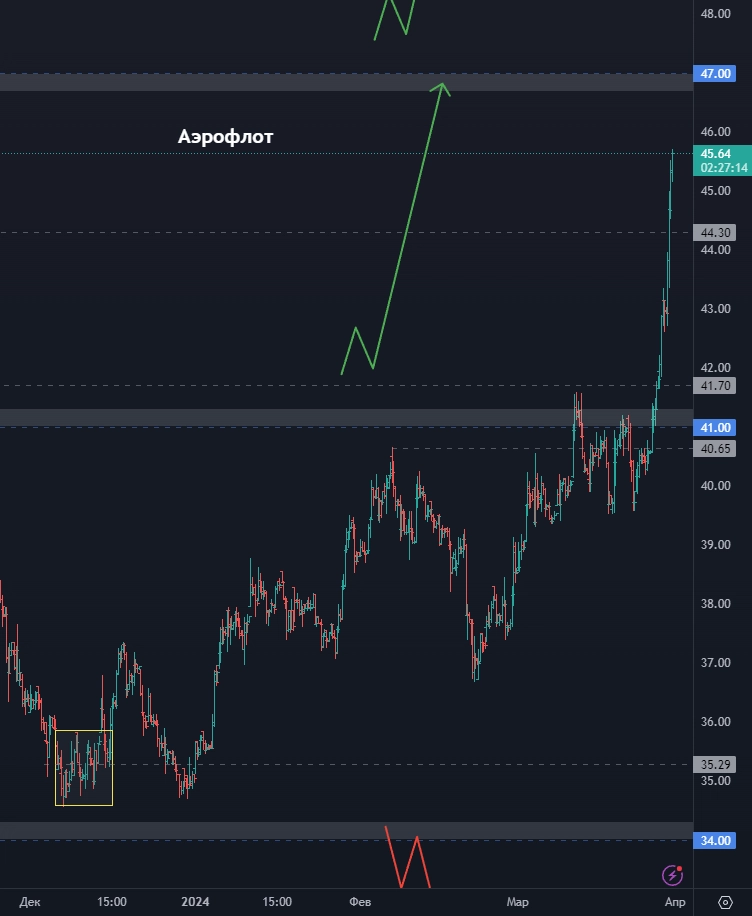Viewport: 752px width, 916px height.
Task: Click the 2024 date on time axis
Action: (x=195, y=902)
